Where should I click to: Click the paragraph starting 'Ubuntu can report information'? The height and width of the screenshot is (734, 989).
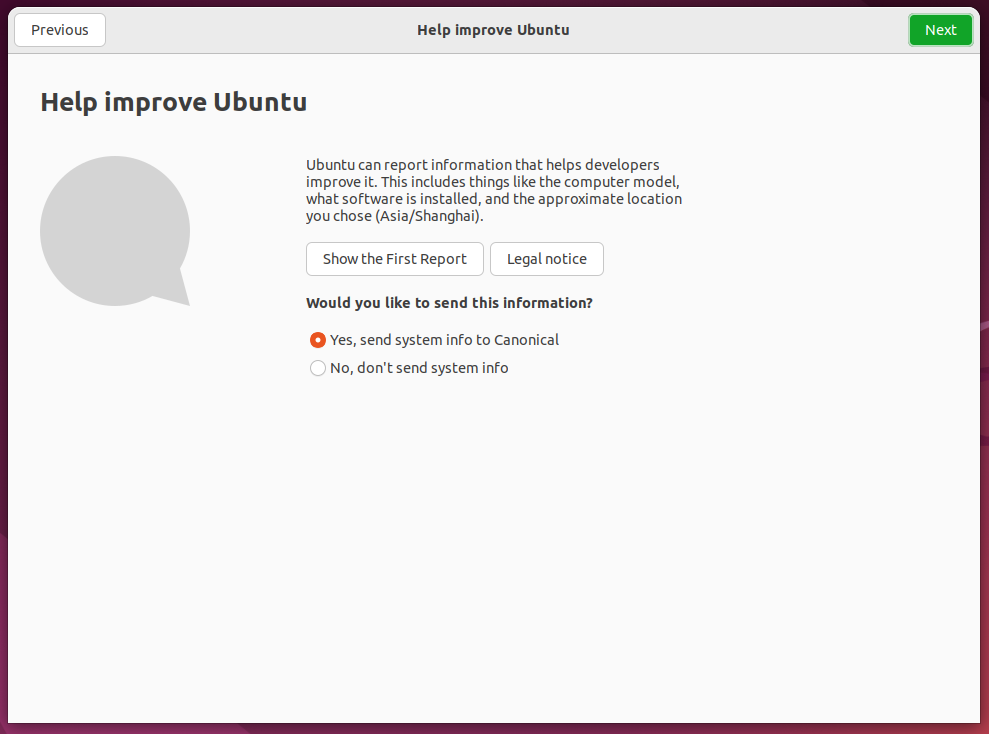[x=494, y=190]
